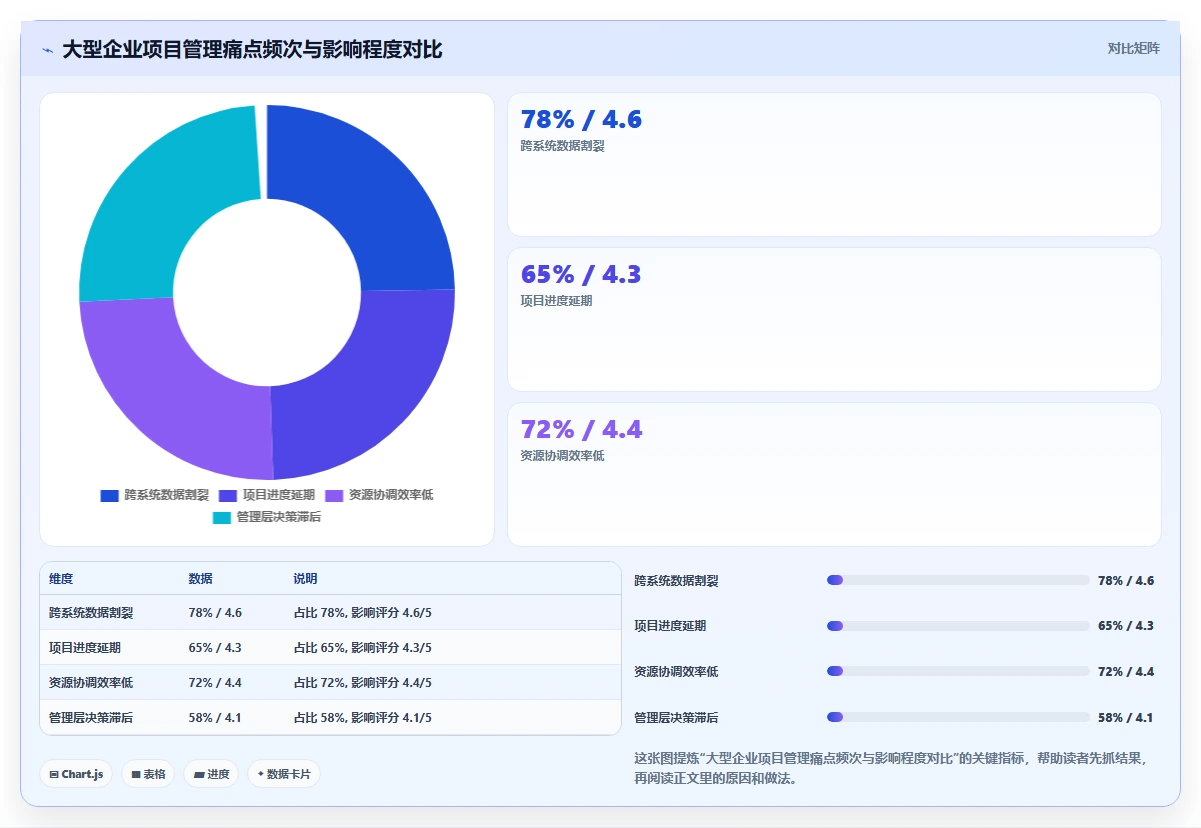The image size is (1201, 828).
Task: Click the lightning icon beside the title
Action: tap(47, 50)
